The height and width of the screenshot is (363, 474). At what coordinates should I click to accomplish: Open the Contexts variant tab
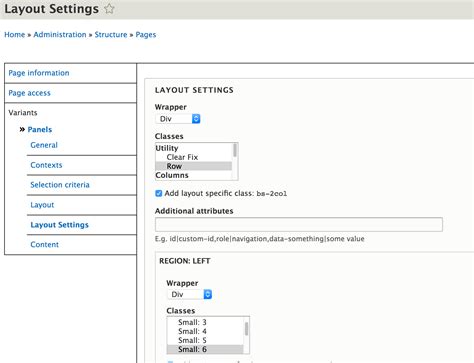(x=46, y=165)
